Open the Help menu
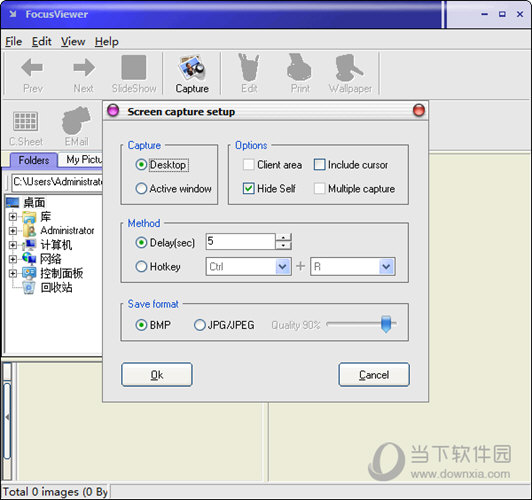532x500 pixels. [107, 42]
